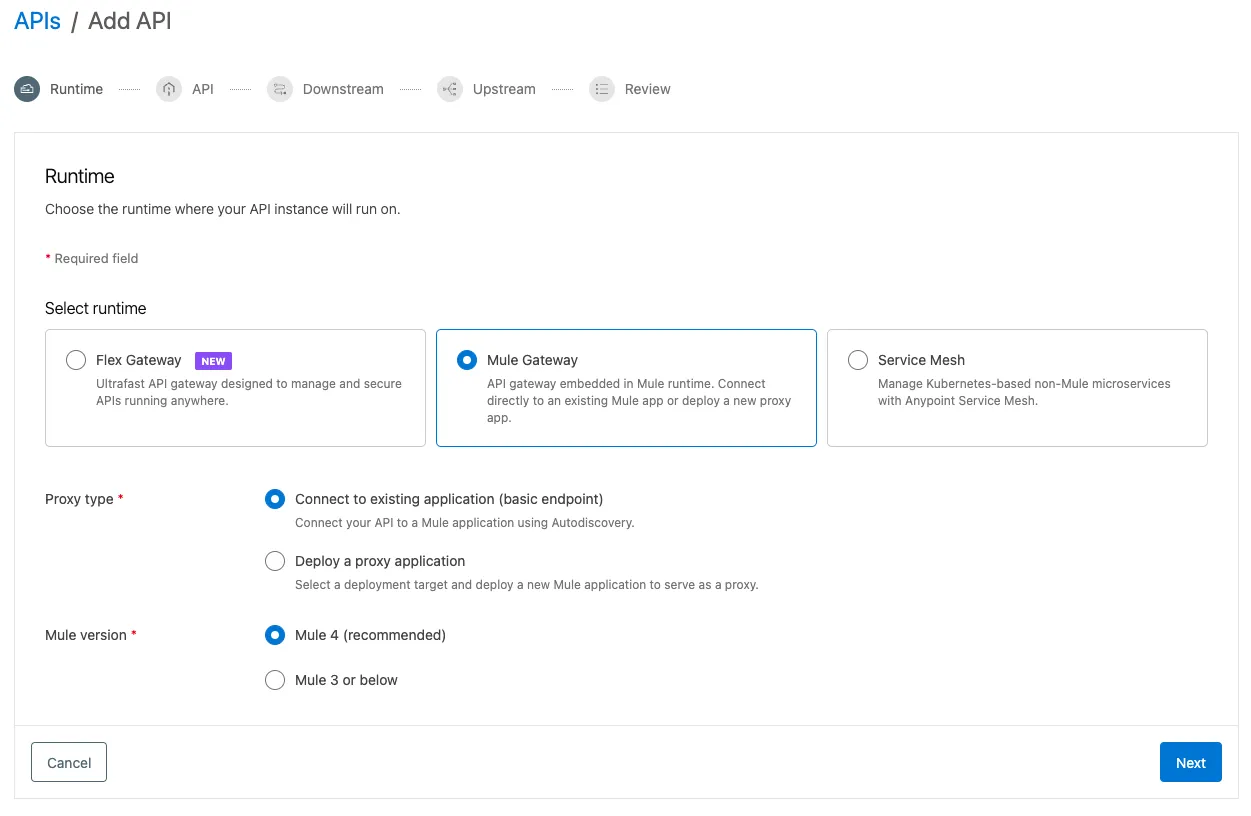Select the Flex Gateway radio button
Image resolution: width=1251 pixels, height=816 pixels.
pos(76,360)
